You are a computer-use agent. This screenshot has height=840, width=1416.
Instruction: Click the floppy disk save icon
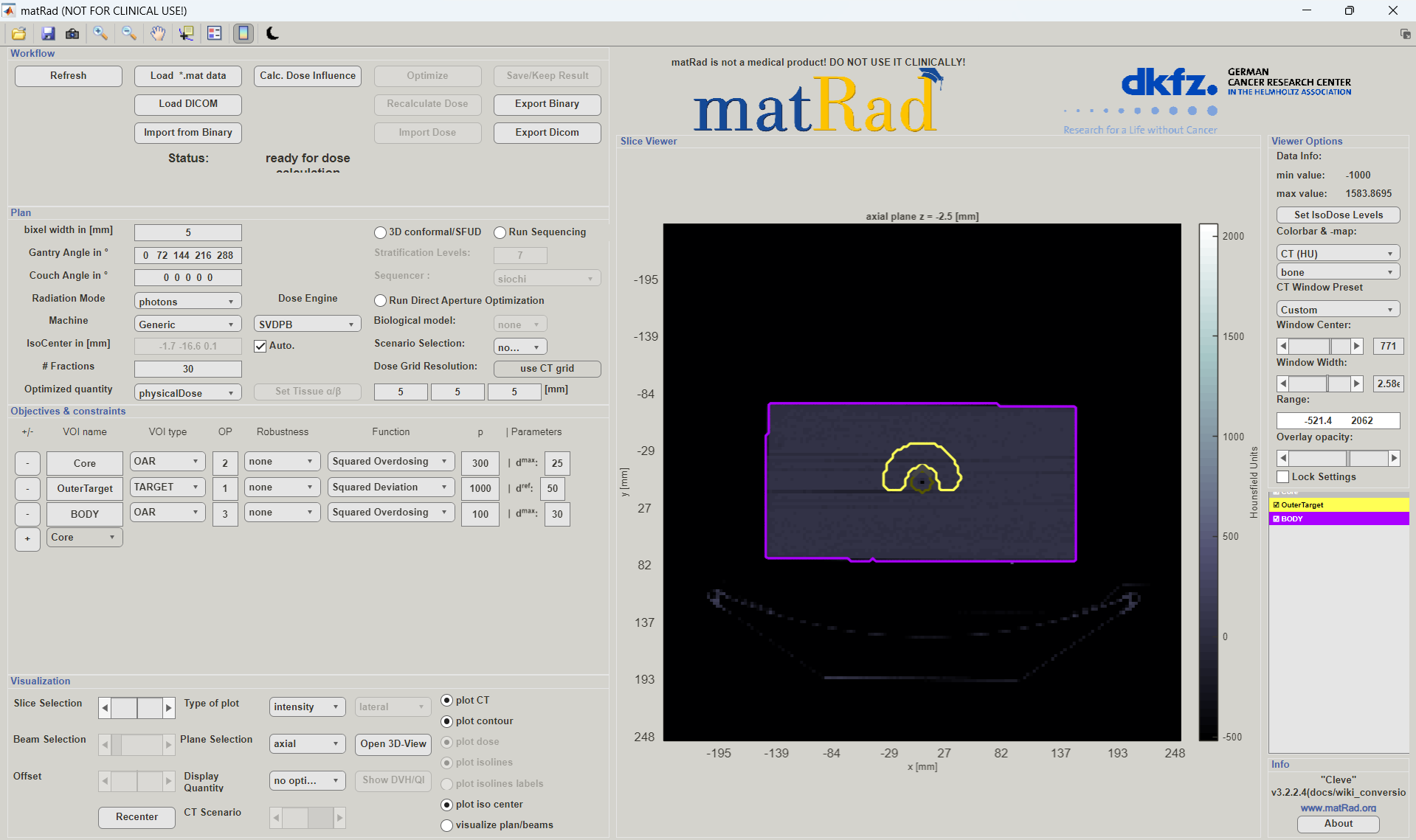48,33
